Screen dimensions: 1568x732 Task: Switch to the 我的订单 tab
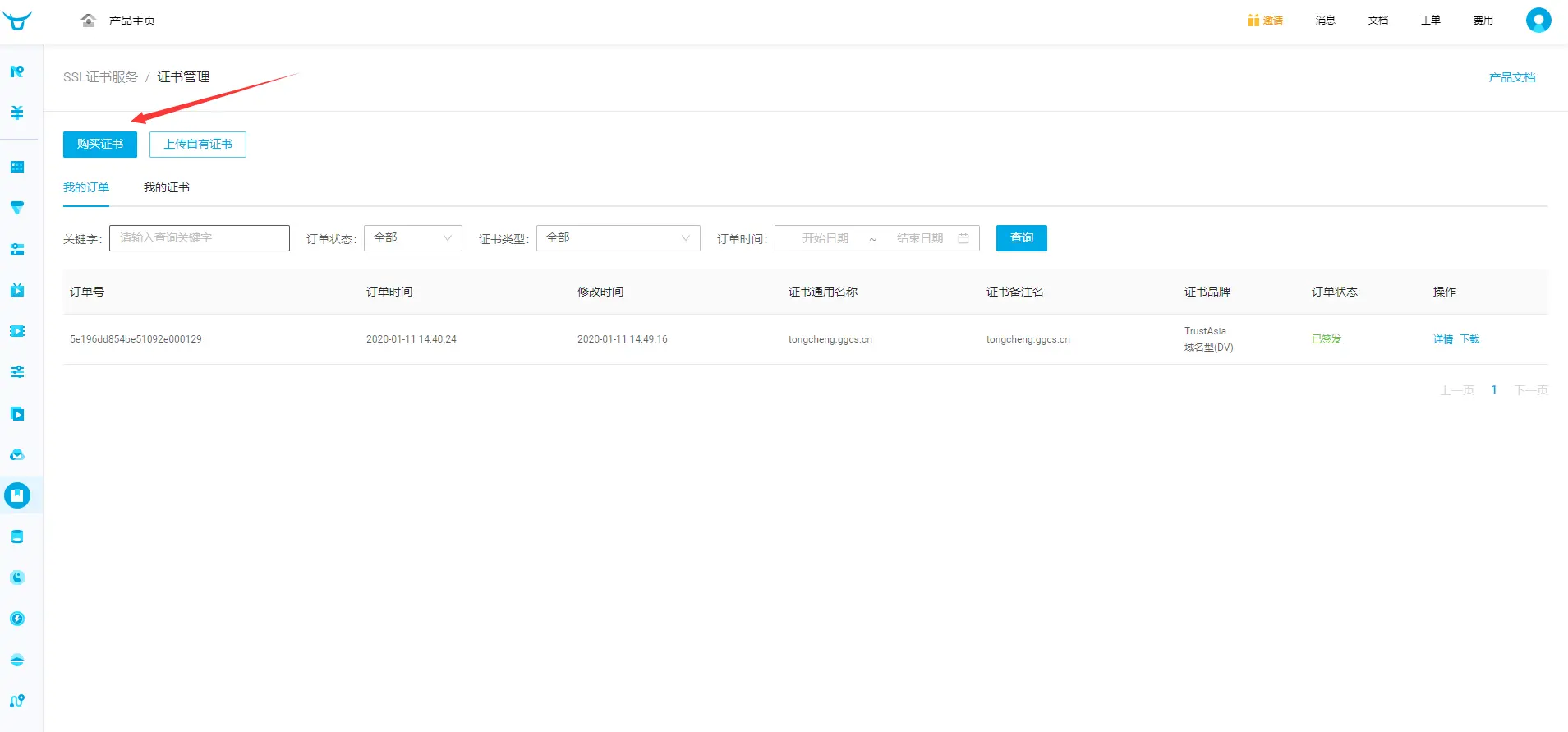point(86,187)
